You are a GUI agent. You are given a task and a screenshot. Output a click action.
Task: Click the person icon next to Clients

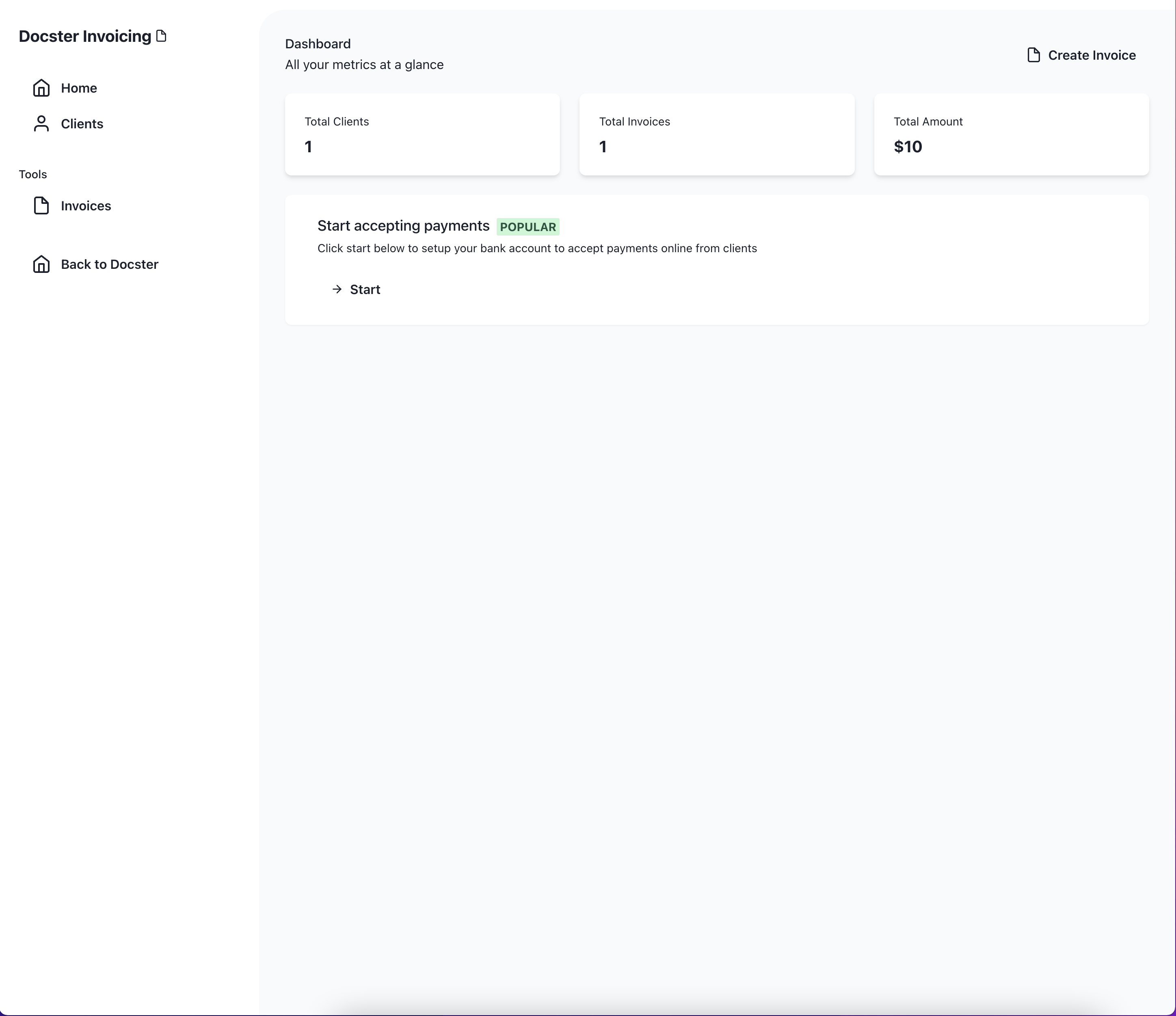point(41,124)
